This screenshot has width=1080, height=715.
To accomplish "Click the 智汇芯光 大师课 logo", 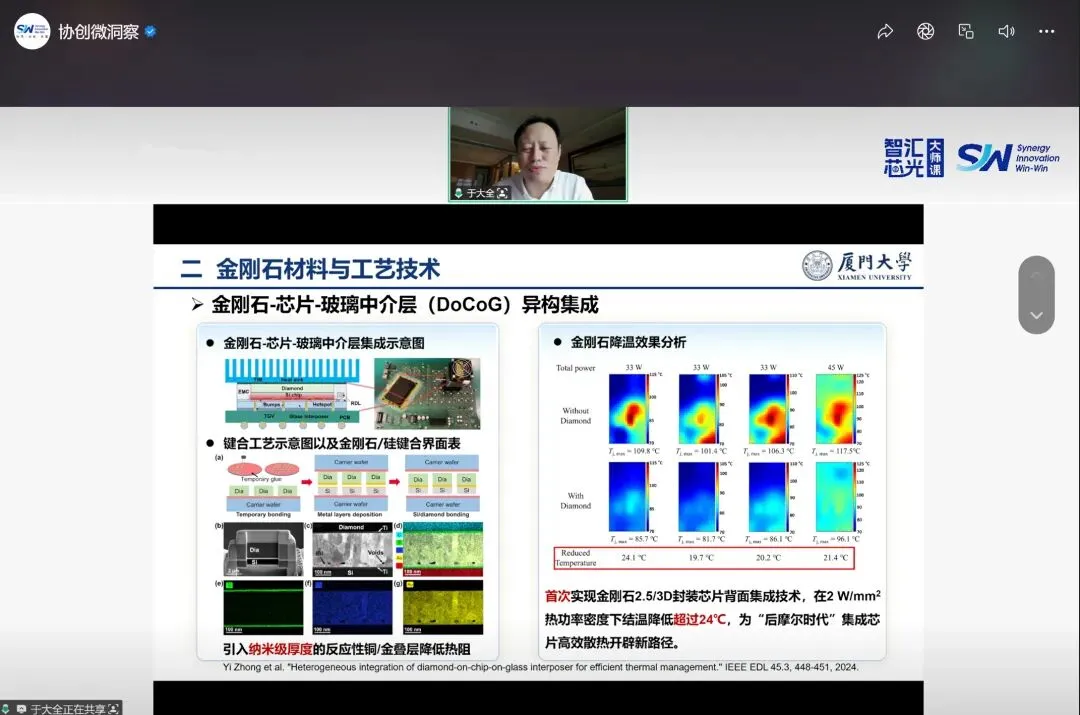I will pos(913,158).
